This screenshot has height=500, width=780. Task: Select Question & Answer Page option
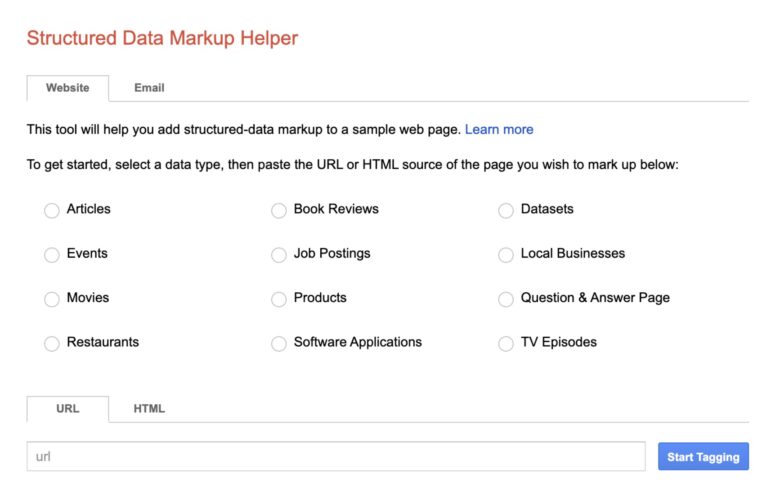(506, 299)
